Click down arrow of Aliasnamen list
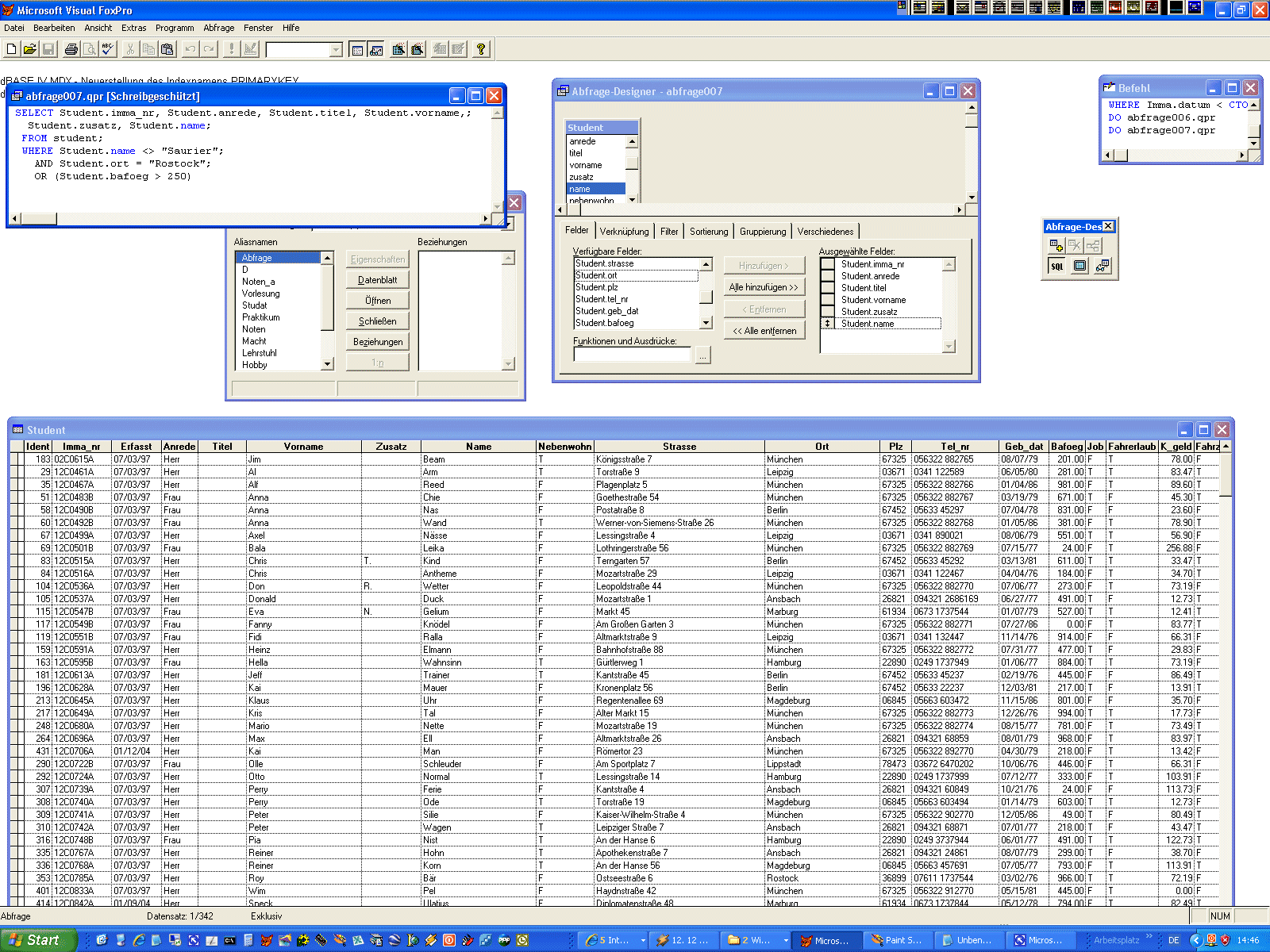Screen dimensions: 1270x952 [327, 364]
